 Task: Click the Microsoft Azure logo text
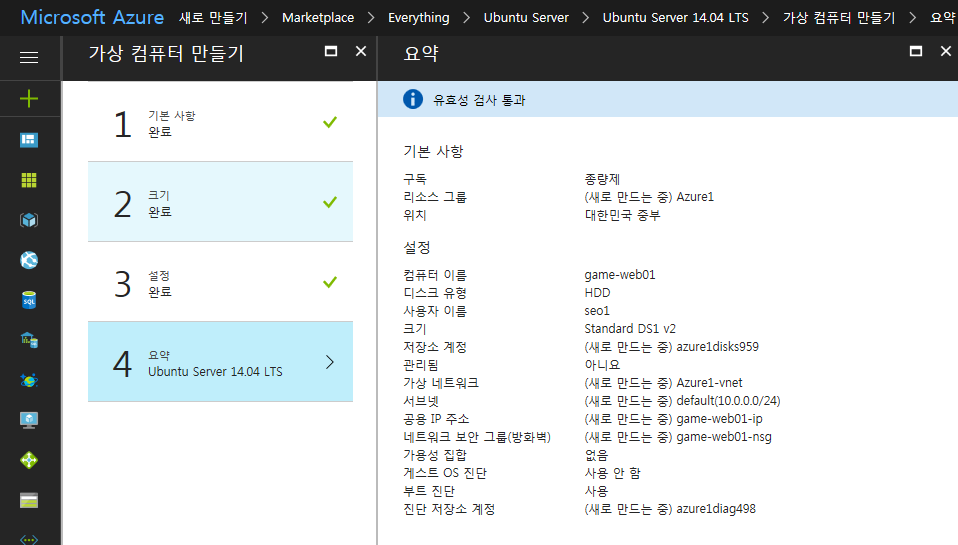(x=92, y=17)
